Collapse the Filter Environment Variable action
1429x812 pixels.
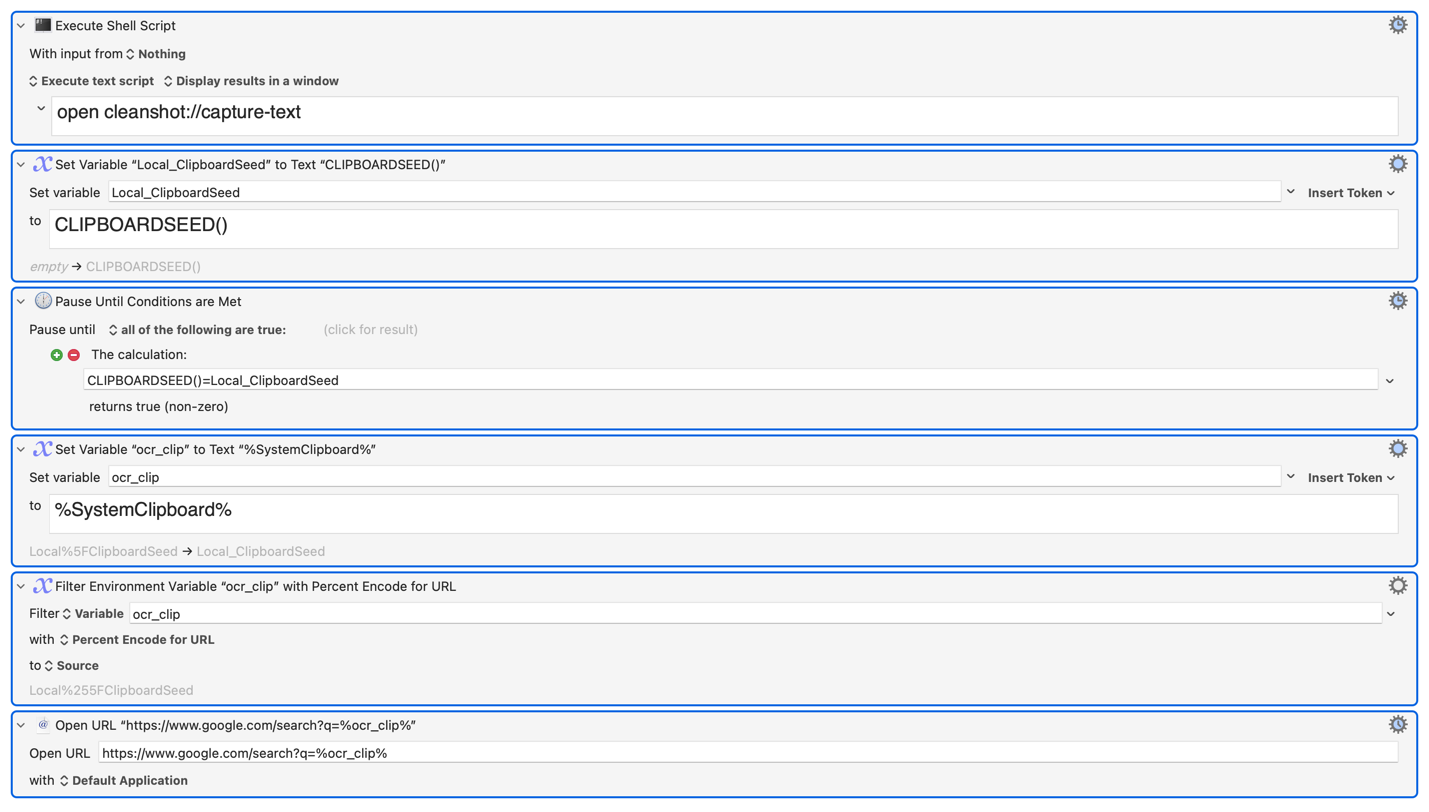pos(21,587)
